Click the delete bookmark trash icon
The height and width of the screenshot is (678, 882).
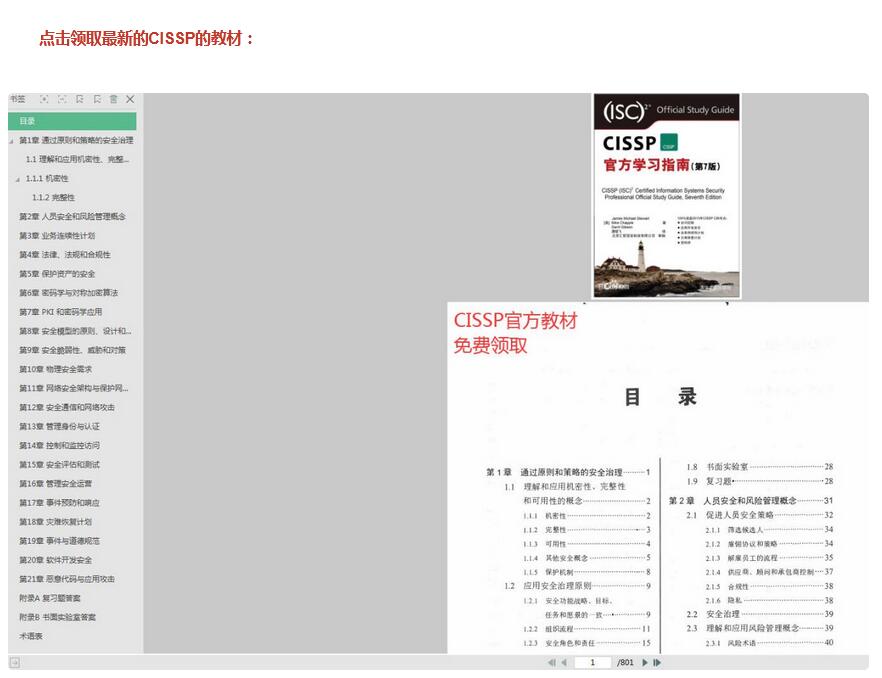pyautogui.click(x=114, y=100)
